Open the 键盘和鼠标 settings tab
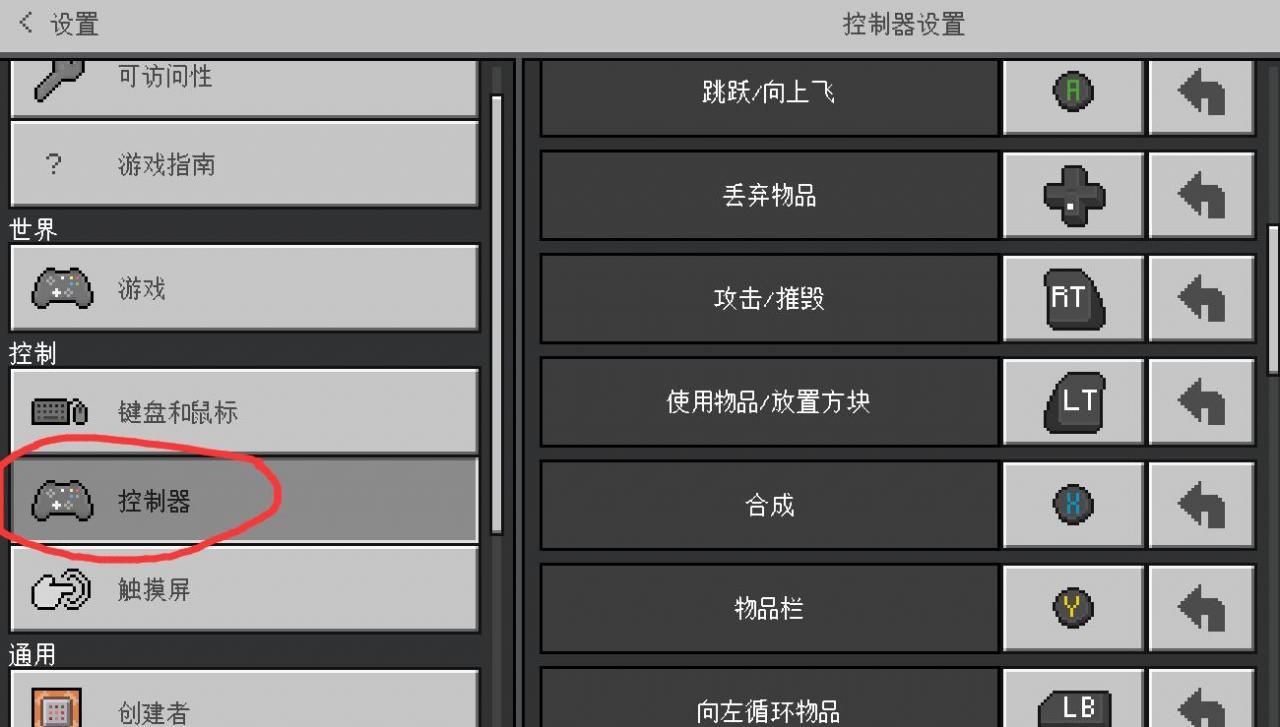This screenshot has height=727, width=1280. 244,411
